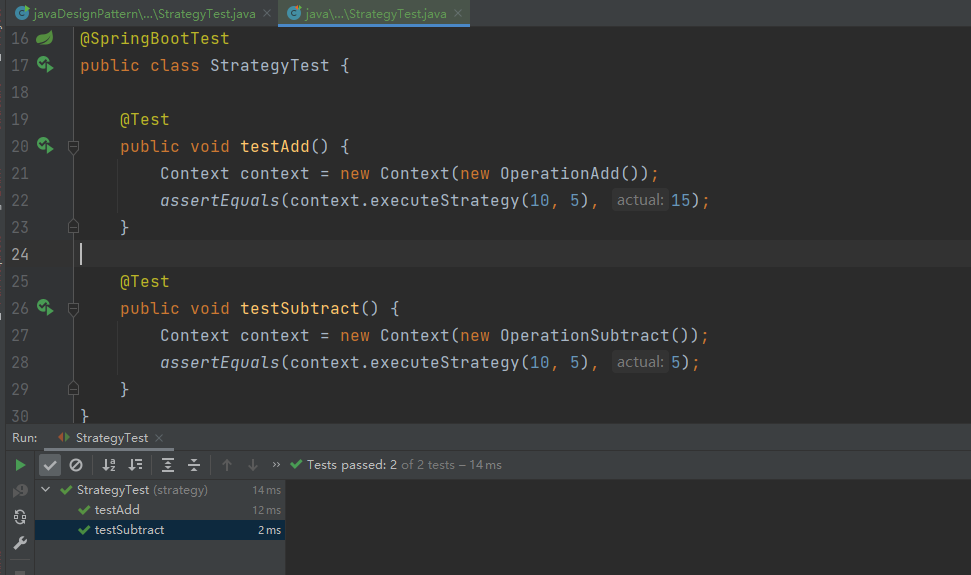This screenshot has height=575, width=971.
Task: Rerun tests with the green play button
Action: (20, 465)
